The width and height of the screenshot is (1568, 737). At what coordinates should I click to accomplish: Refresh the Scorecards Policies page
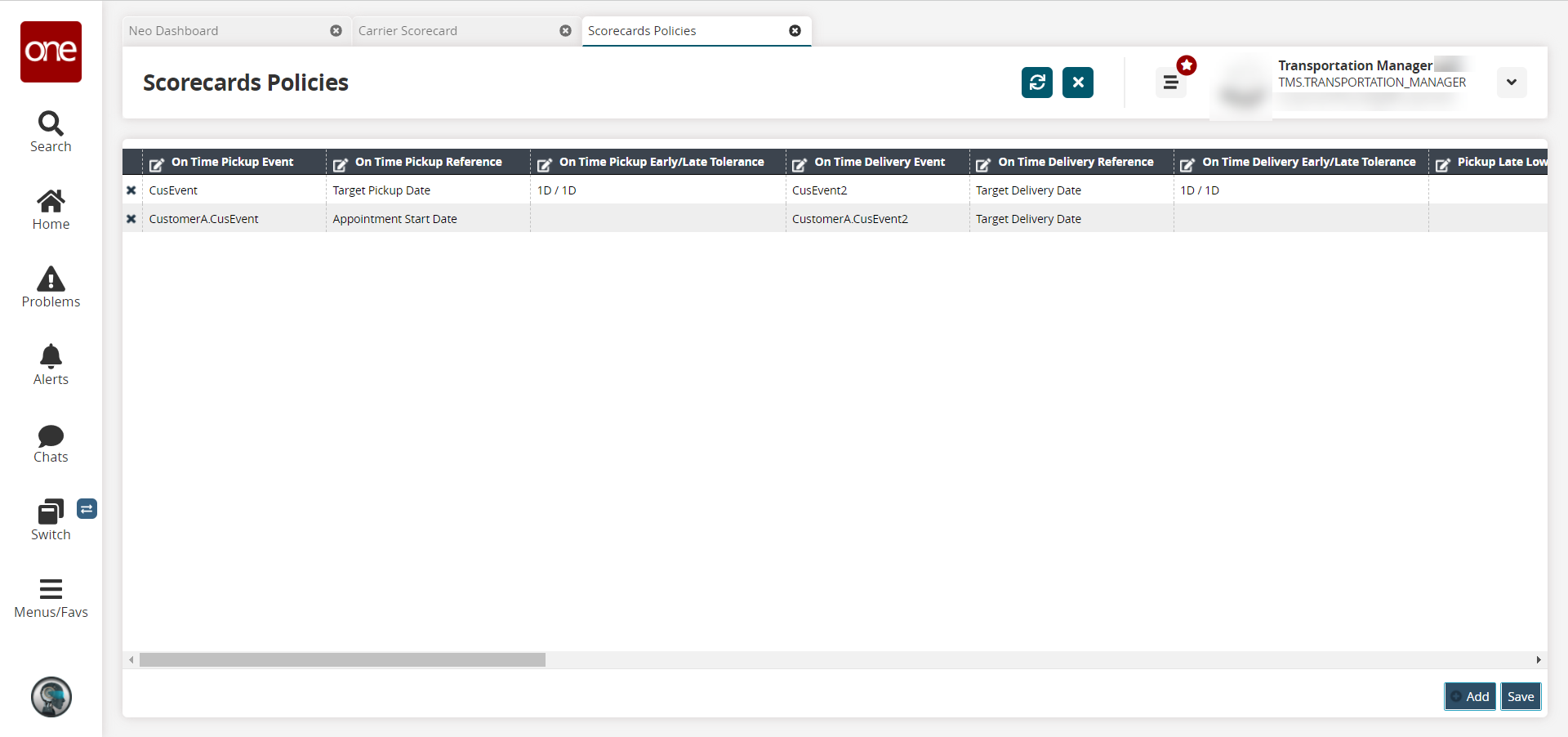coord(1037,83)
